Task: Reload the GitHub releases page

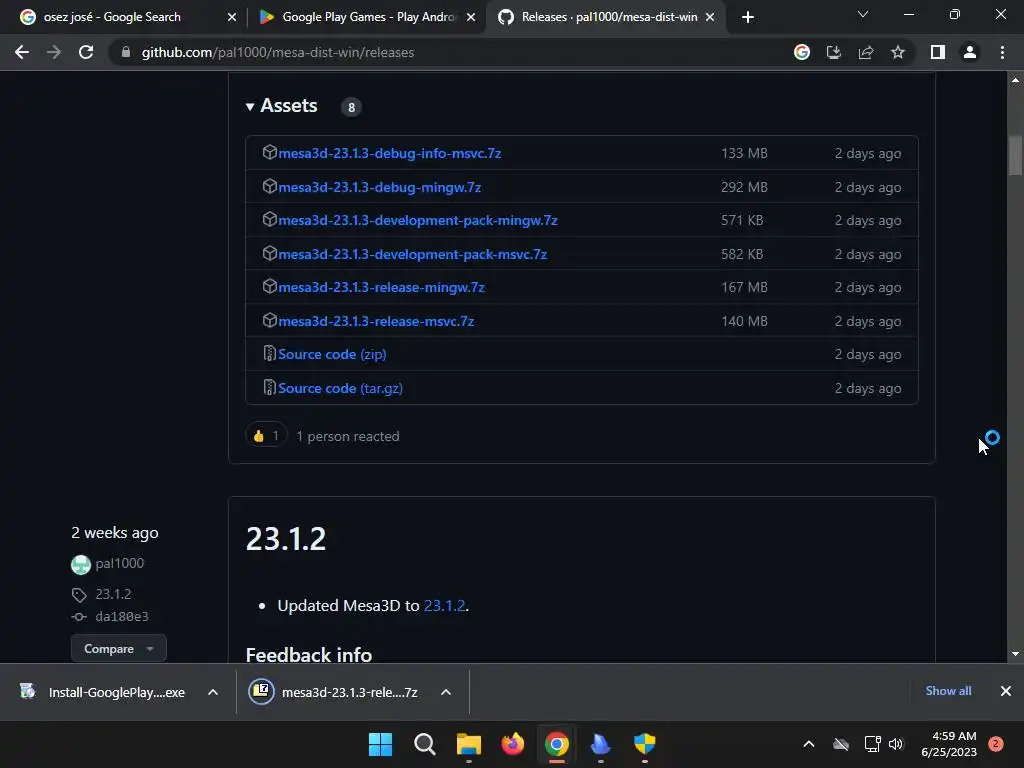Action: (86, 52)
